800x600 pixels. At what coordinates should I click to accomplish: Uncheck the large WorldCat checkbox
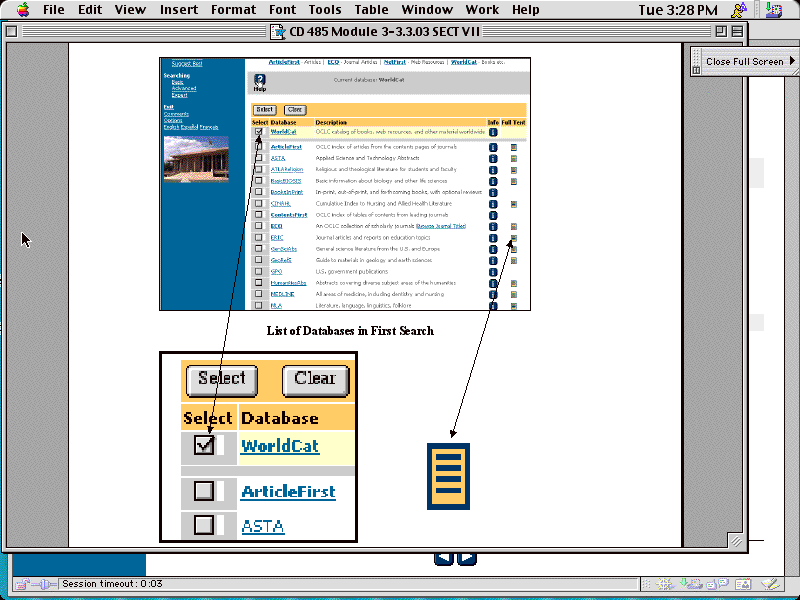(x=204, y=445)
